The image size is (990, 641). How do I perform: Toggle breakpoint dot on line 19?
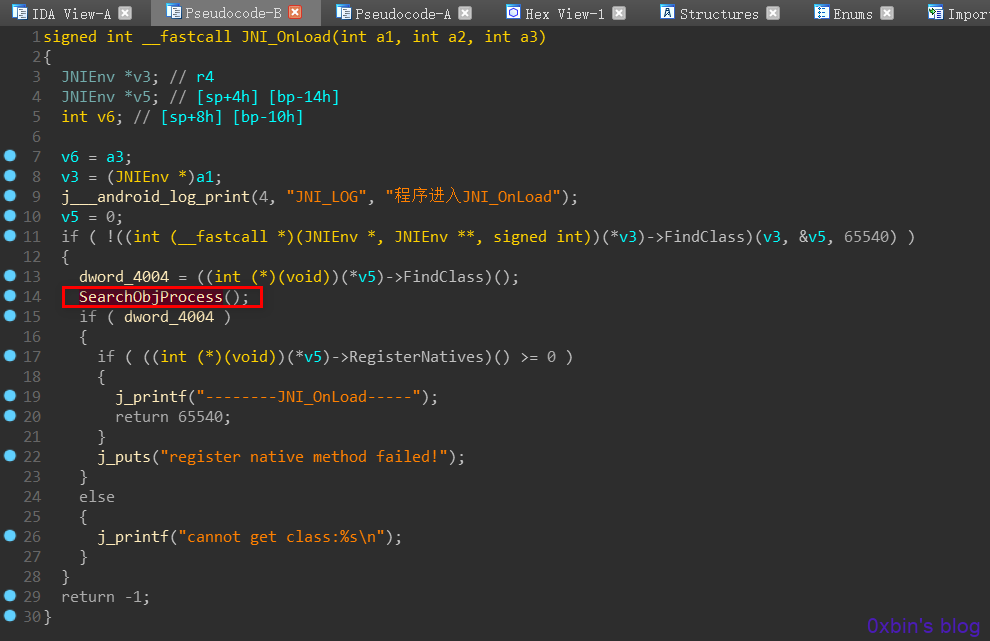[10, 395]
